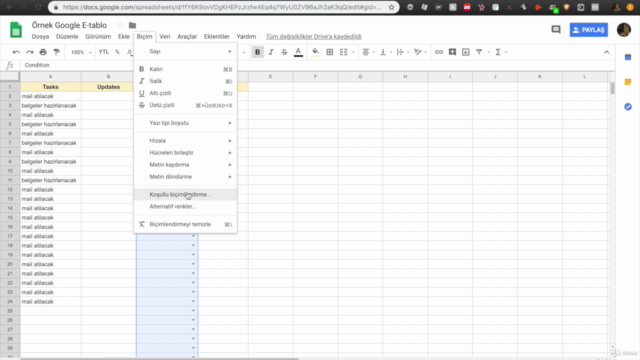Open the Calendar side panel icon

(628, 58)
